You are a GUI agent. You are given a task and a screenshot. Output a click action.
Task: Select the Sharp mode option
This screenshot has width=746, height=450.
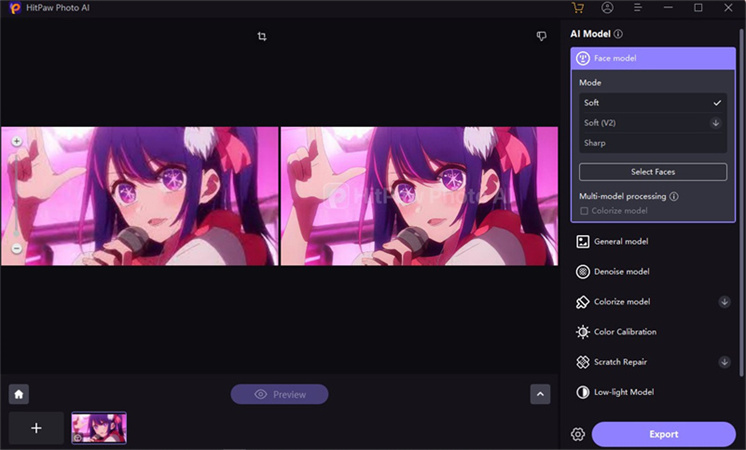[595, 143]
